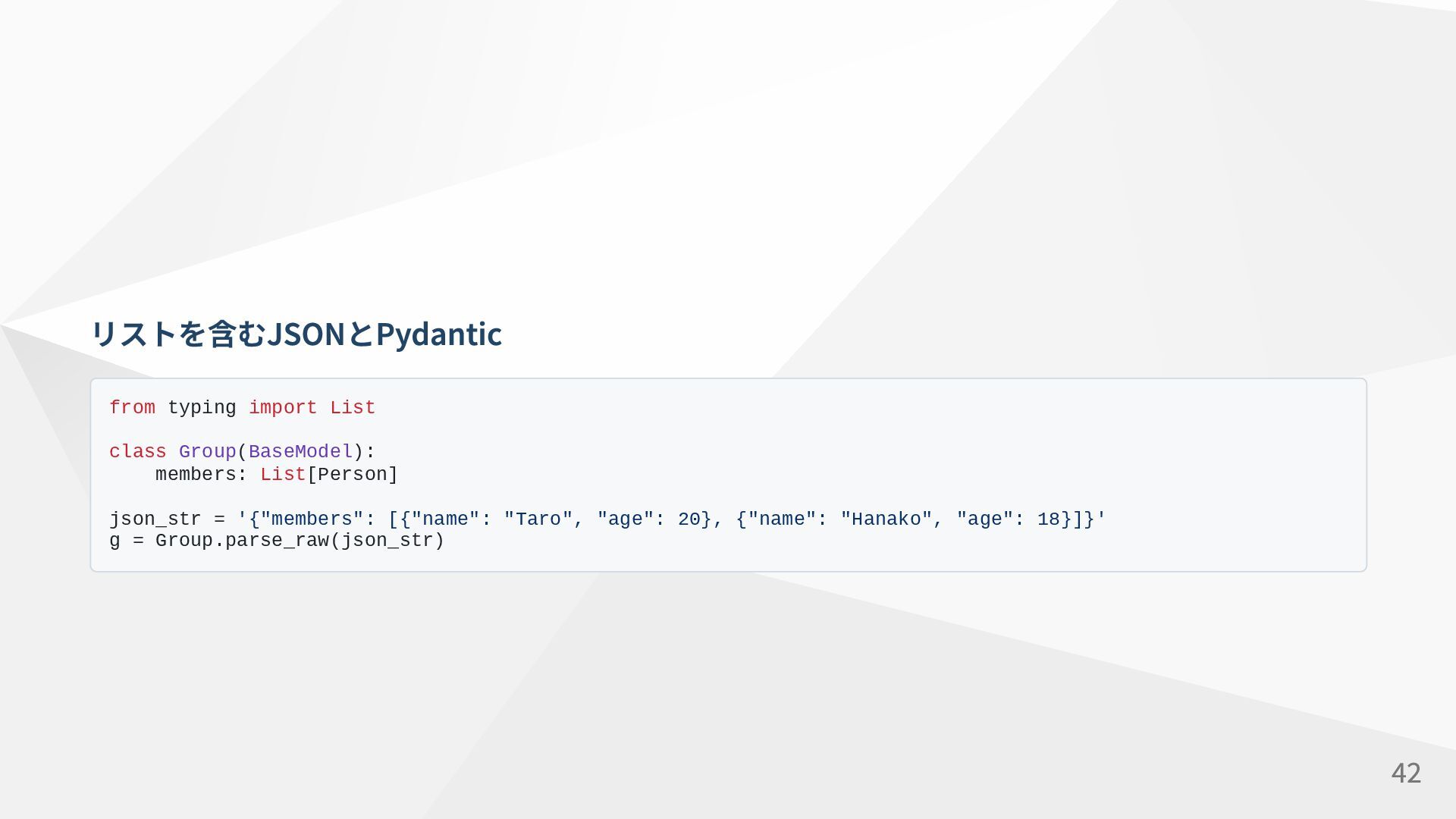Screen dimensions: 1456x819
Task: Click "List" on the import line
Action: pyautogui.click(x=353, y=408)
